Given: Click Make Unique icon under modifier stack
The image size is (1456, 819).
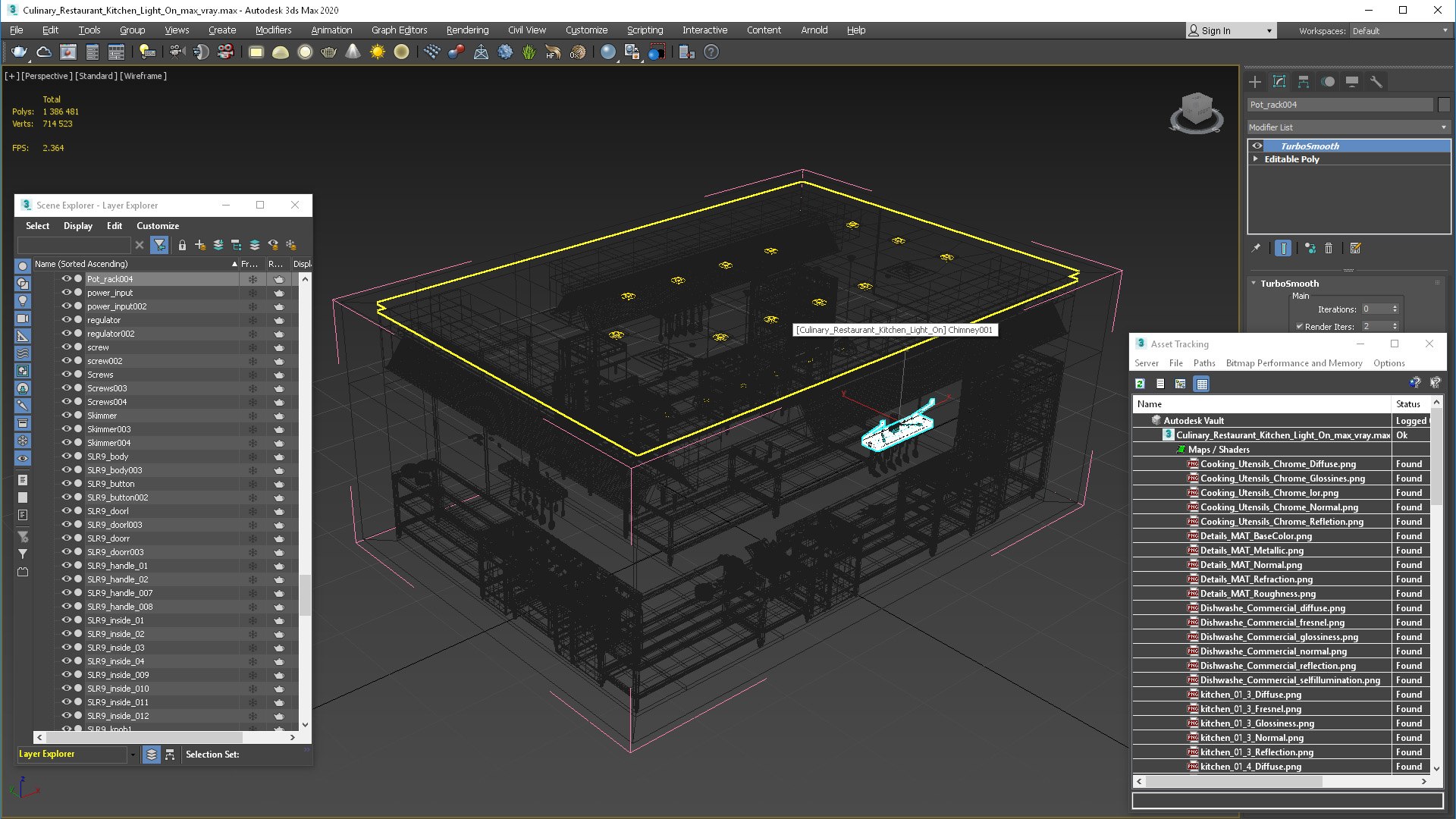Looking at the screenshot, I should click(x=1310, y=248).
